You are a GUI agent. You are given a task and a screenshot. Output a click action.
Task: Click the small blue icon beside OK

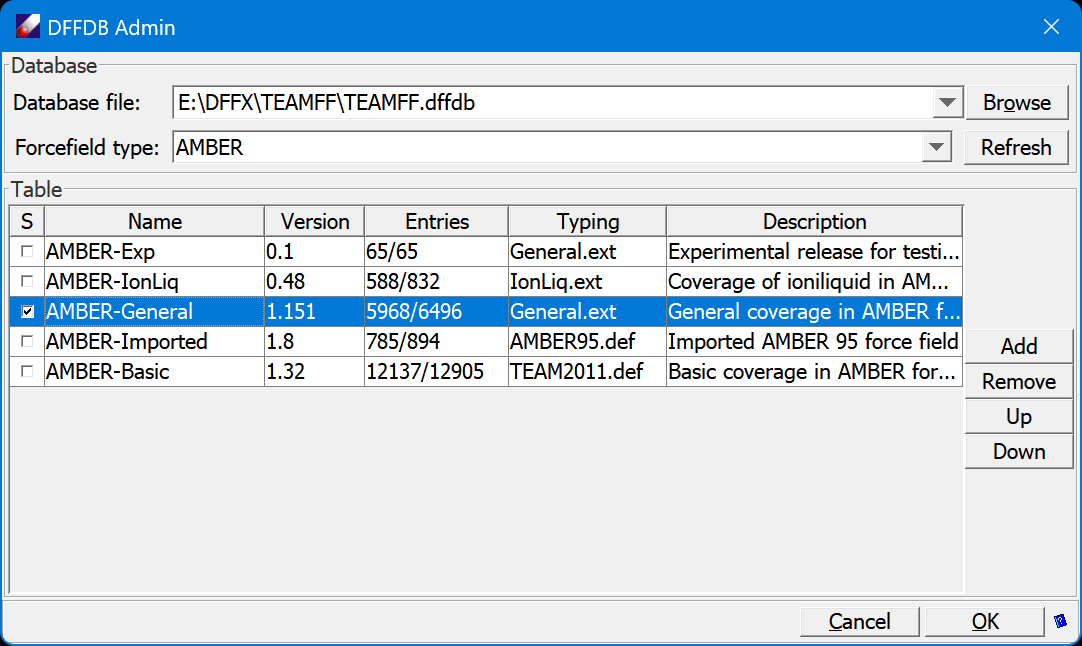pos(1060,621)
